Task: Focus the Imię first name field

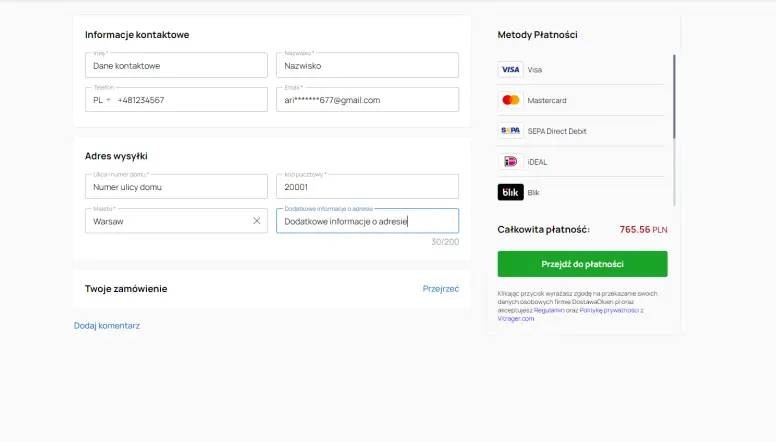Action: click(176, 66)
